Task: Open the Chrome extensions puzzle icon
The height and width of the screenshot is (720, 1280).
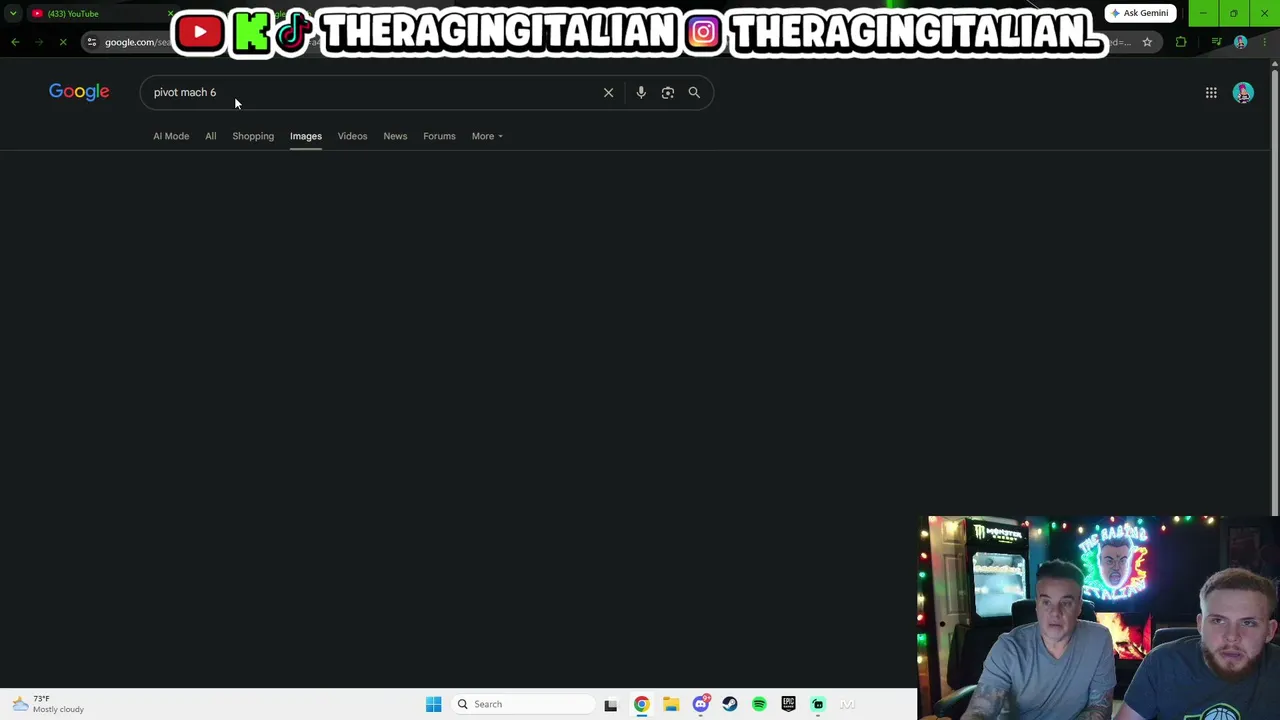Action: [1181, 42]
